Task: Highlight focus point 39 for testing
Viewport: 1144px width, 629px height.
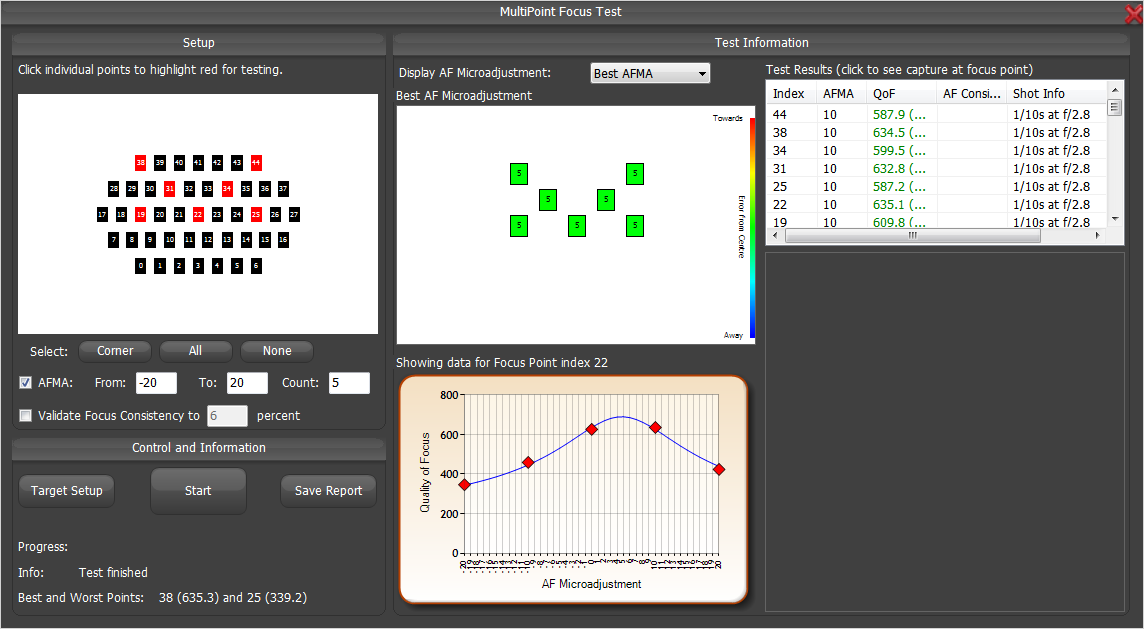Action: tap(160, 163)
